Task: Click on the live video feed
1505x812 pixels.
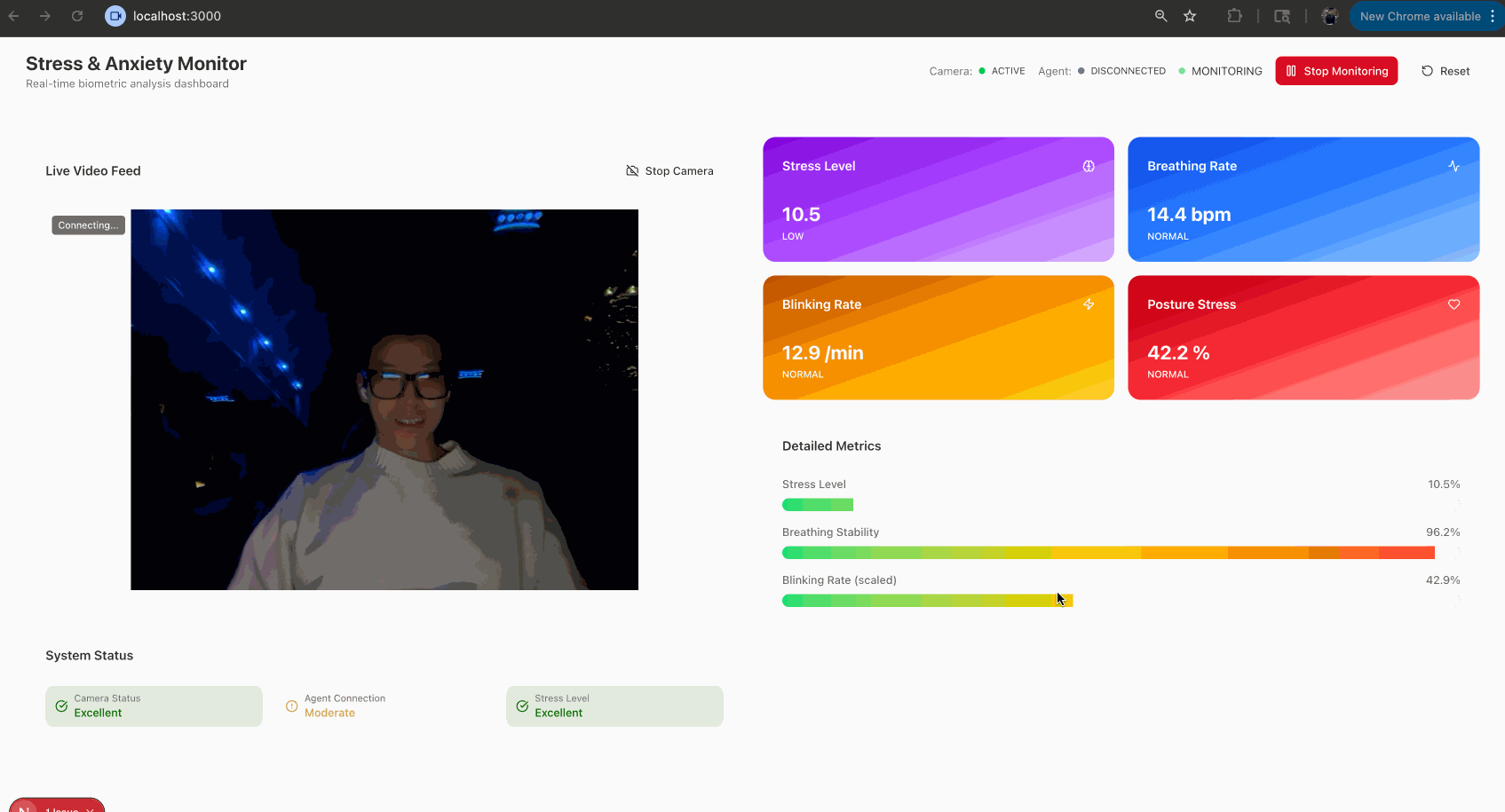Action: (x=384, y=399)
